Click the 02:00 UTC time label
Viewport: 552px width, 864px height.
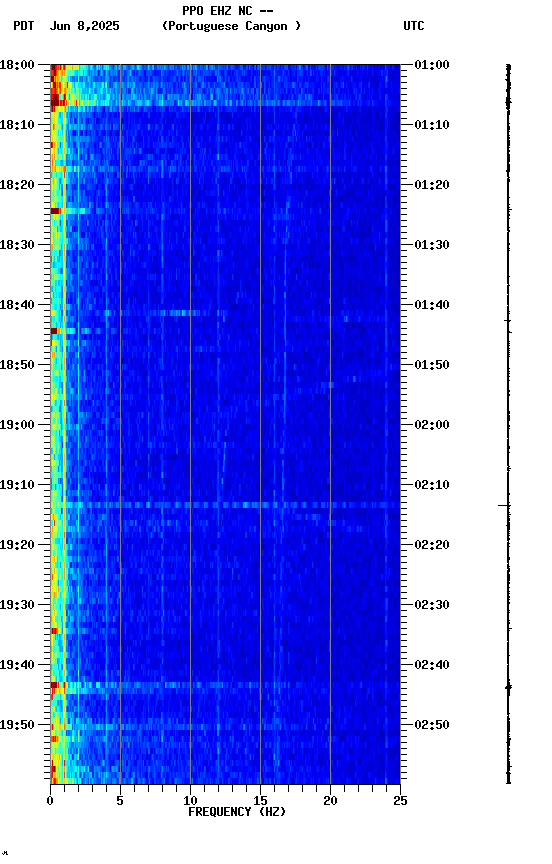432,425
